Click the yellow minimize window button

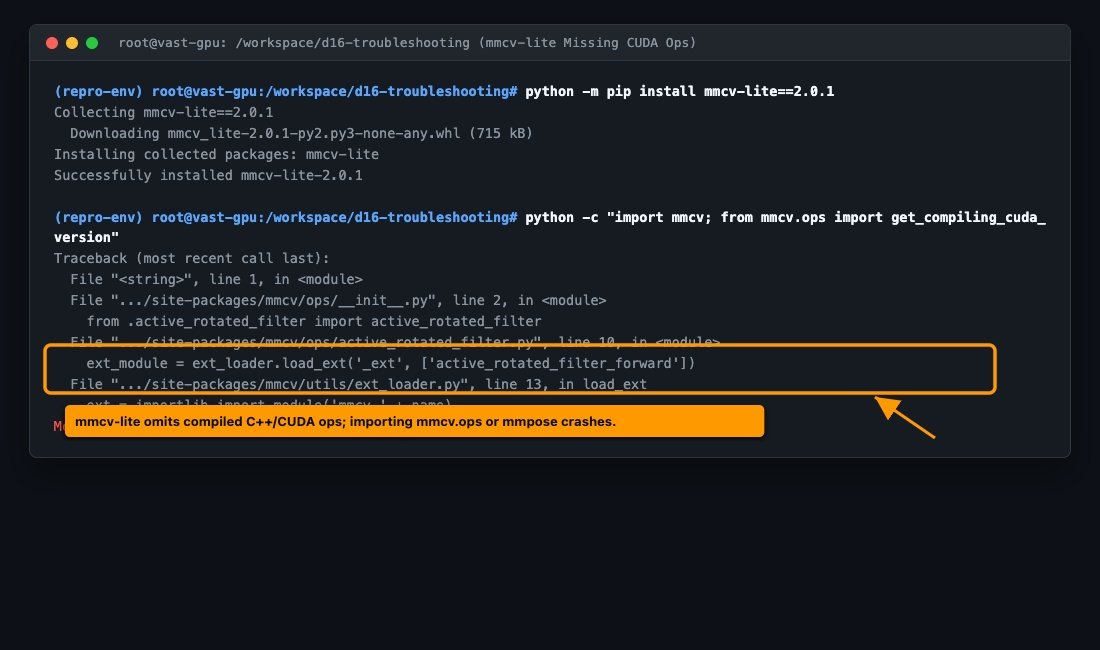coord(72,43)
